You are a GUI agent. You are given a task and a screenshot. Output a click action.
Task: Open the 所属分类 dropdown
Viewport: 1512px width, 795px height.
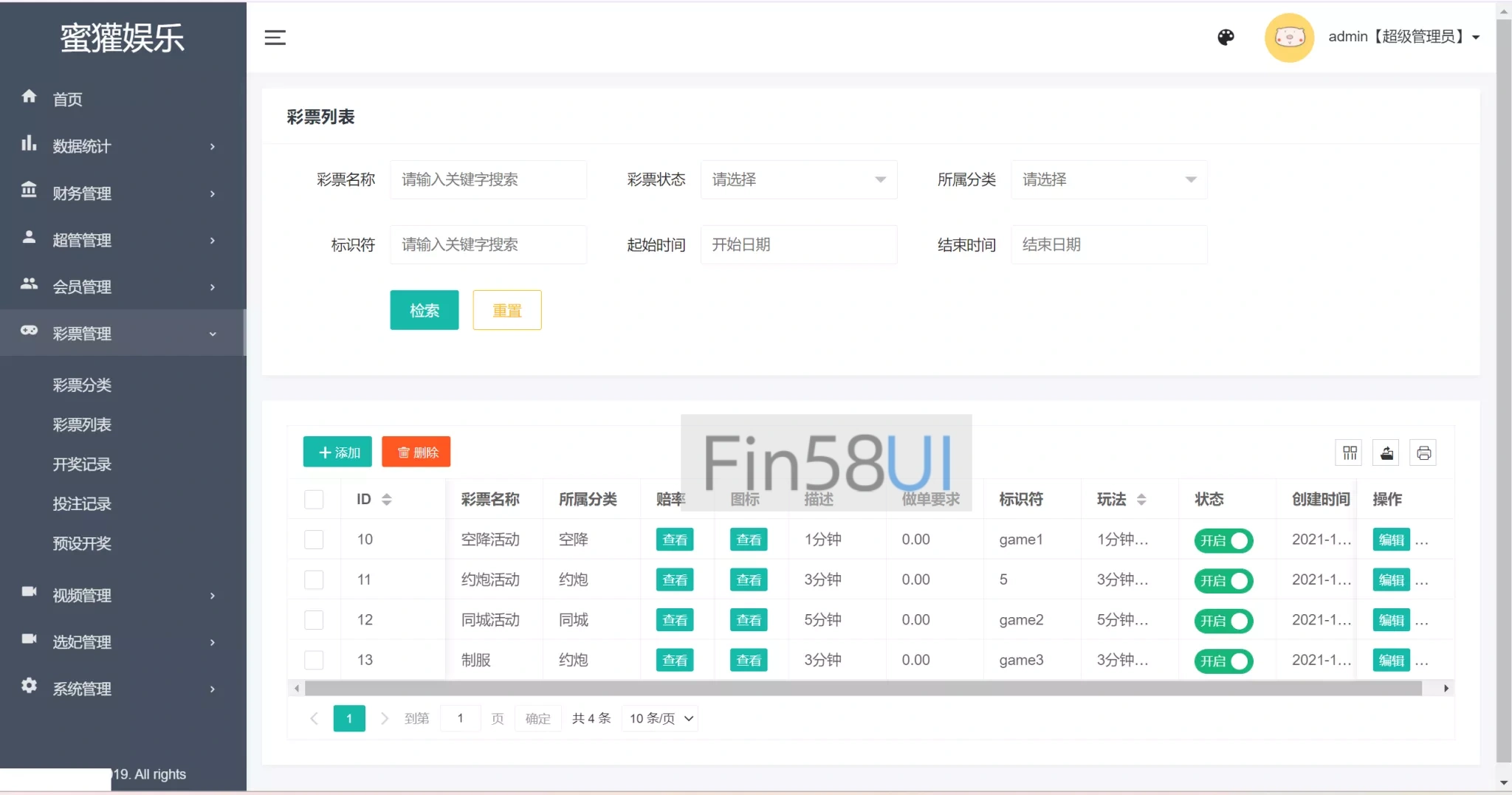click(1108, 179)
